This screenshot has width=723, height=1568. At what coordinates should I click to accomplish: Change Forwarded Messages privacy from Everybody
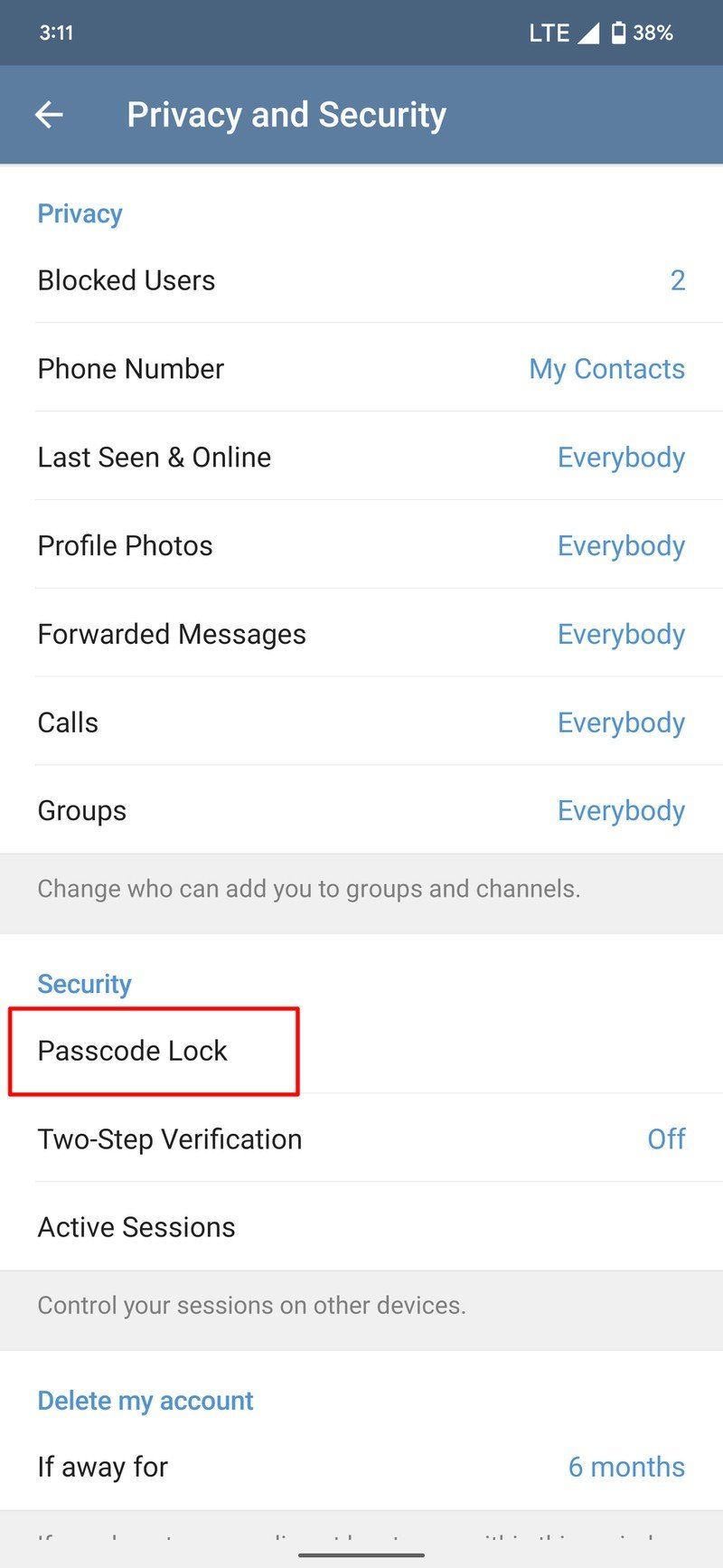tap(621, 634)
